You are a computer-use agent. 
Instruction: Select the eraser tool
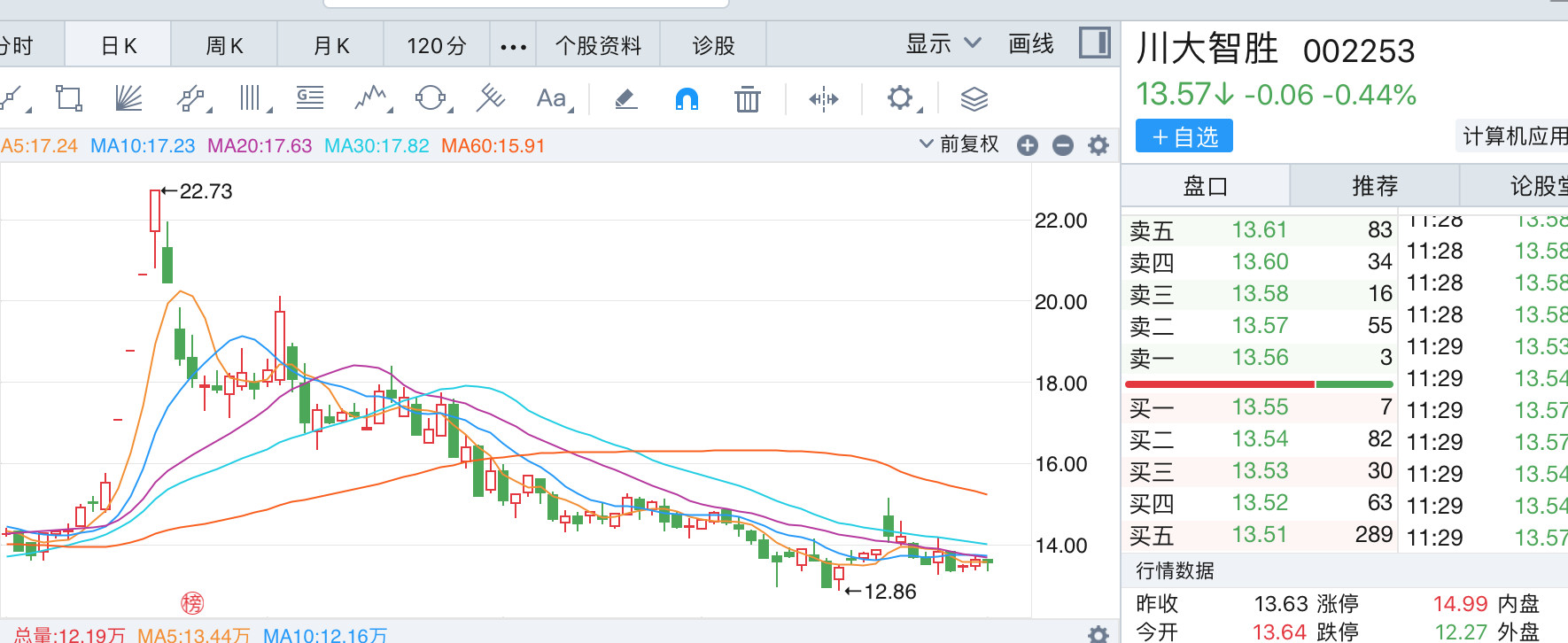tap(626, 98)
